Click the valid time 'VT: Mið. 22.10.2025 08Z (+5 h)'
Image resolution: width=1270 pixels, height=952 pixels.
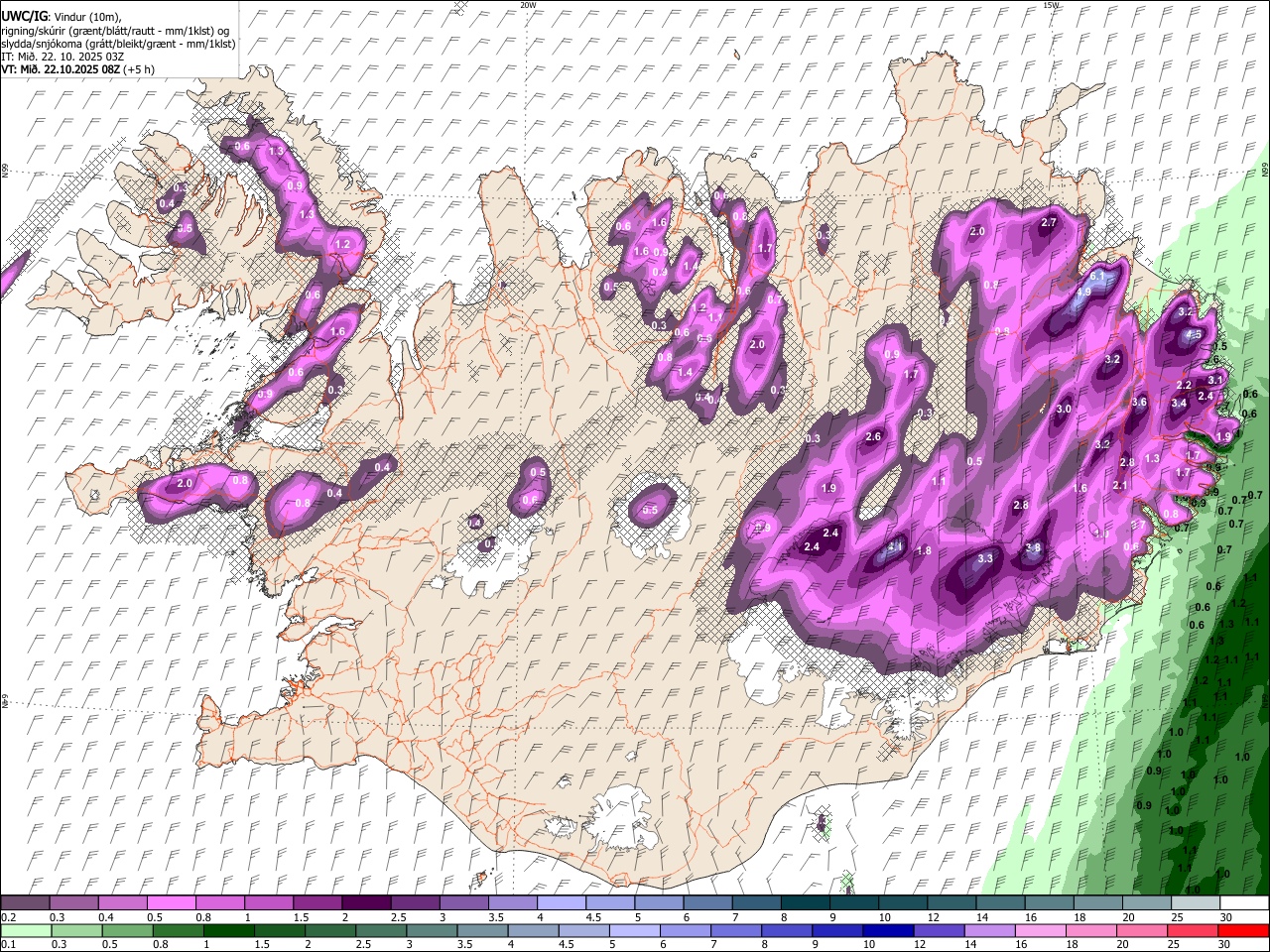(x=77, y=69)
